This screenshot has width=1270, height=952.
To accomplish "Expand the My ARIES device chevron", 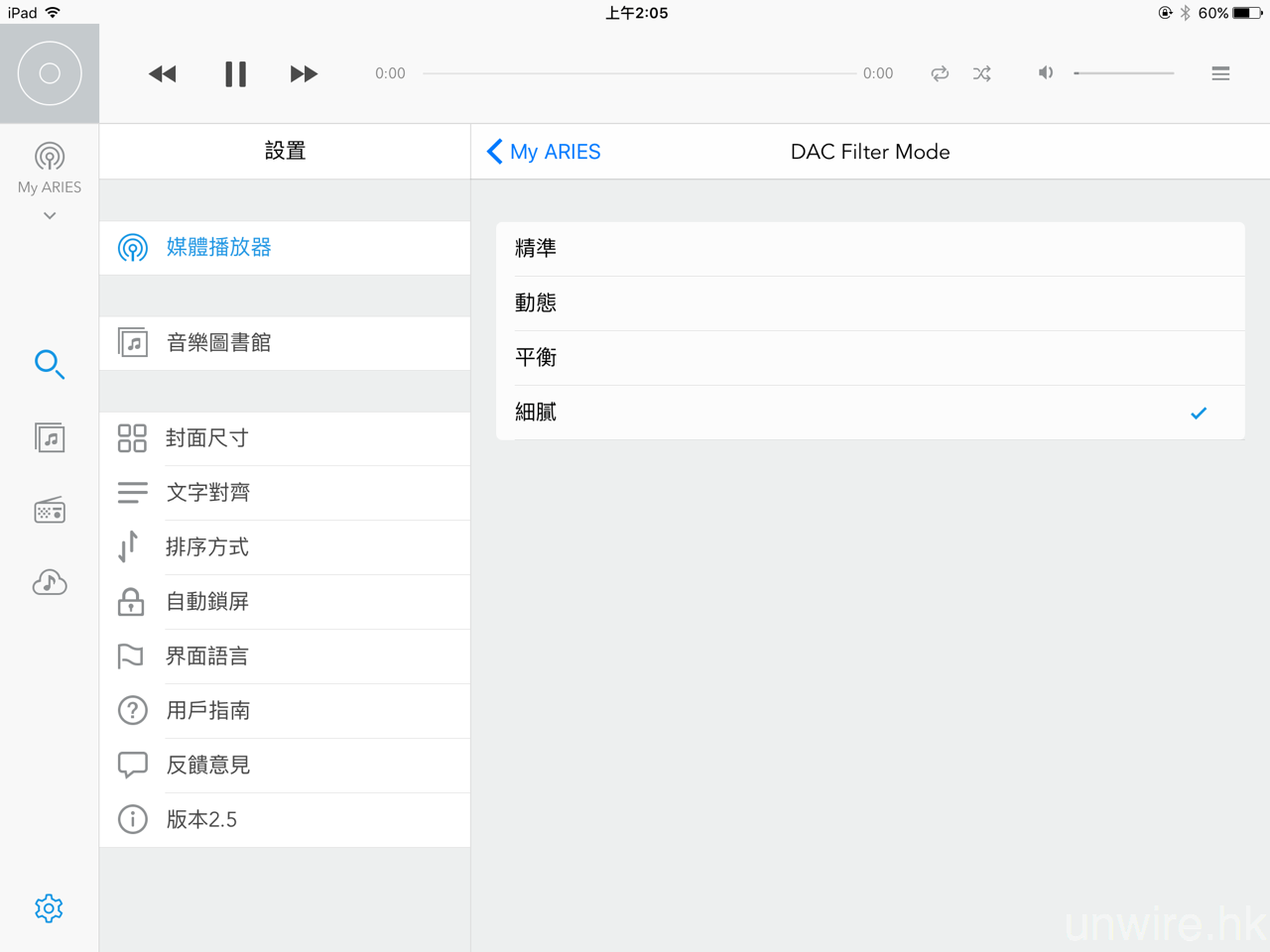I will pyautogui.click(x=50, y=215).
